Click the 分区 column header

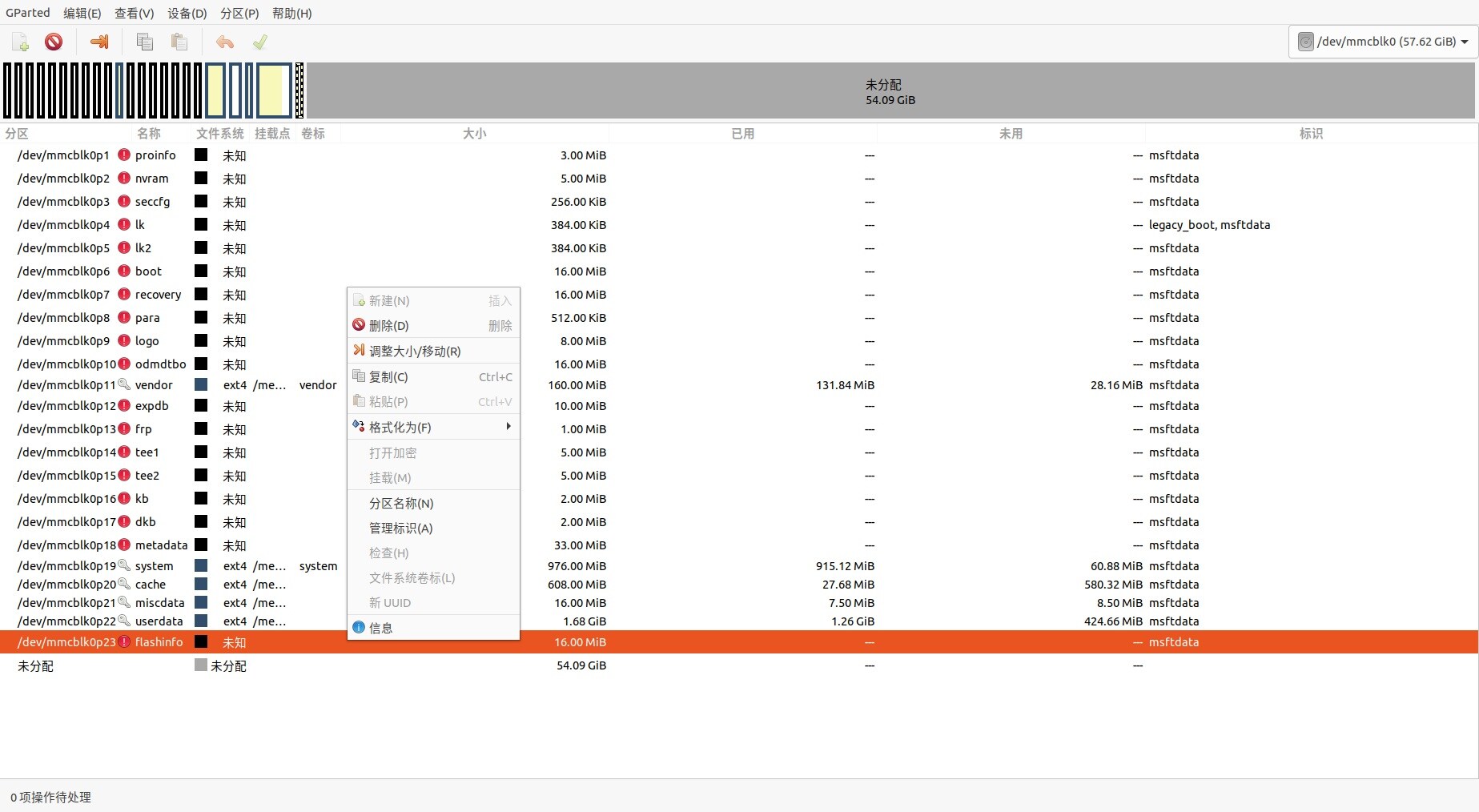[17, 134]
